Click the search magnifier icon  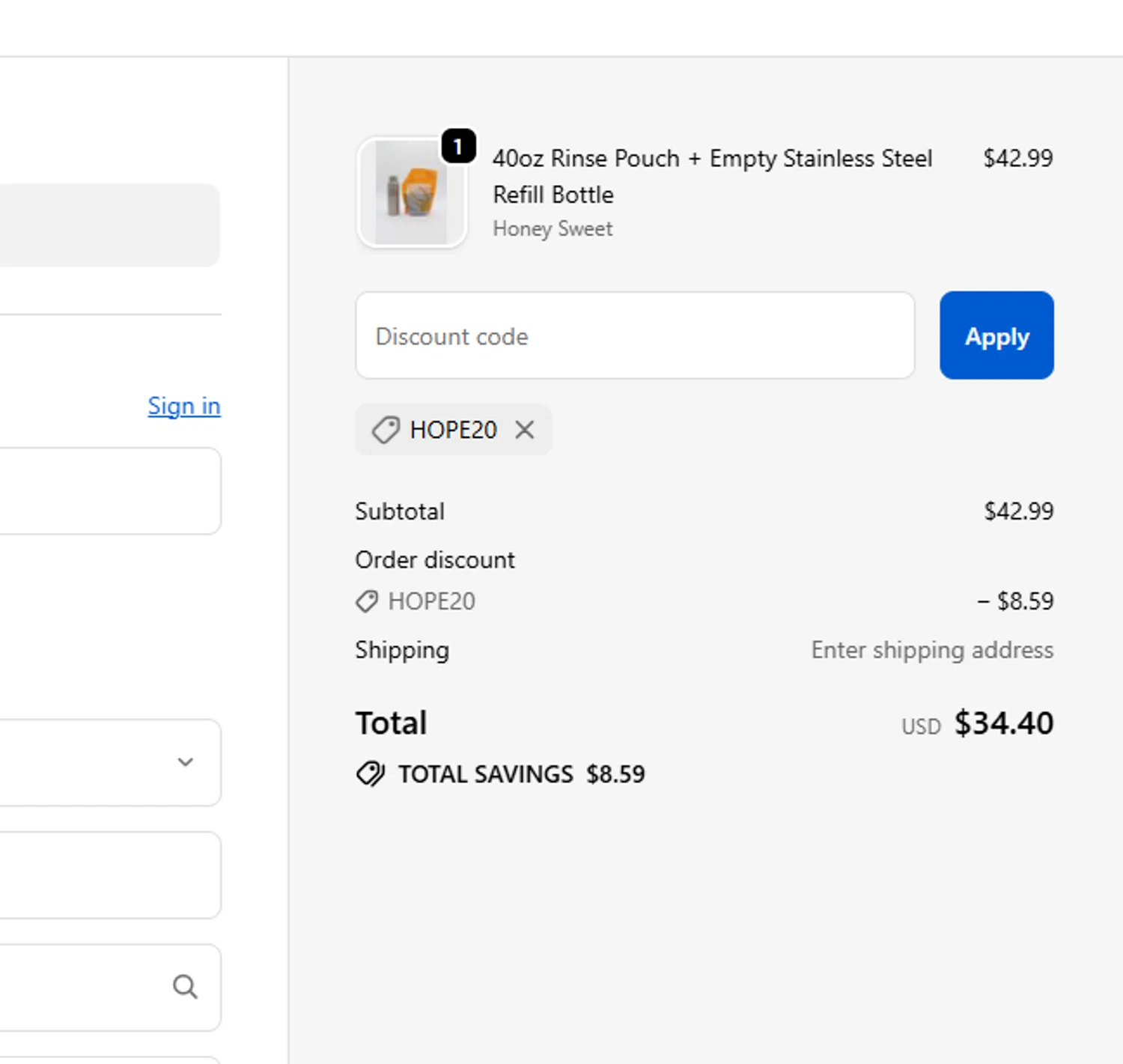[x=185, y=987]
